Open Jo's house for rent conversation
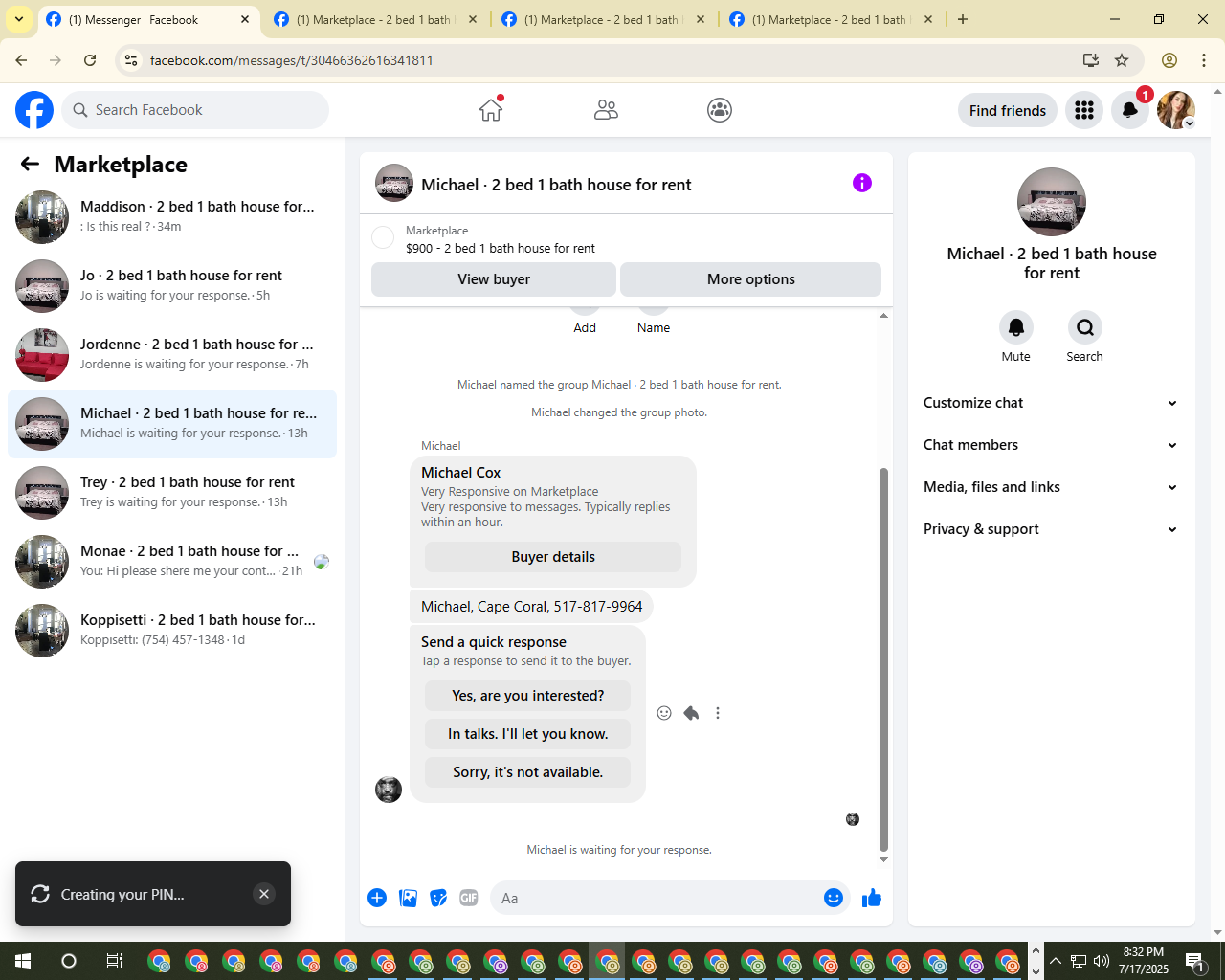The height and width of the screenshot is (980, 1225). click(172, 286)
